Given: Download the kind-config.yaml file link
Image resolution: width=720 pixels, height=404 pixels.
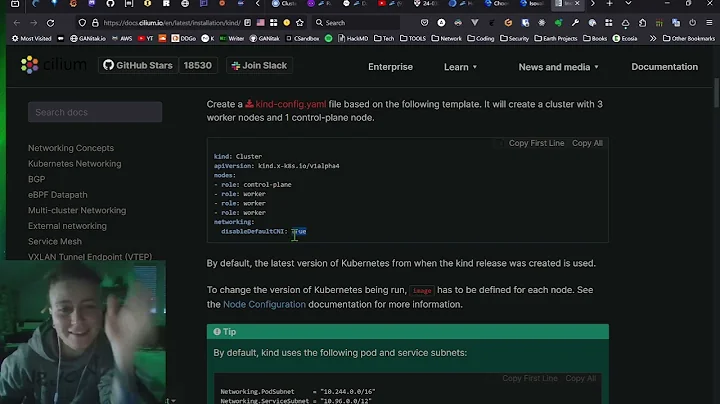Looking at the screenshot, I should click(x=286, y=104).
